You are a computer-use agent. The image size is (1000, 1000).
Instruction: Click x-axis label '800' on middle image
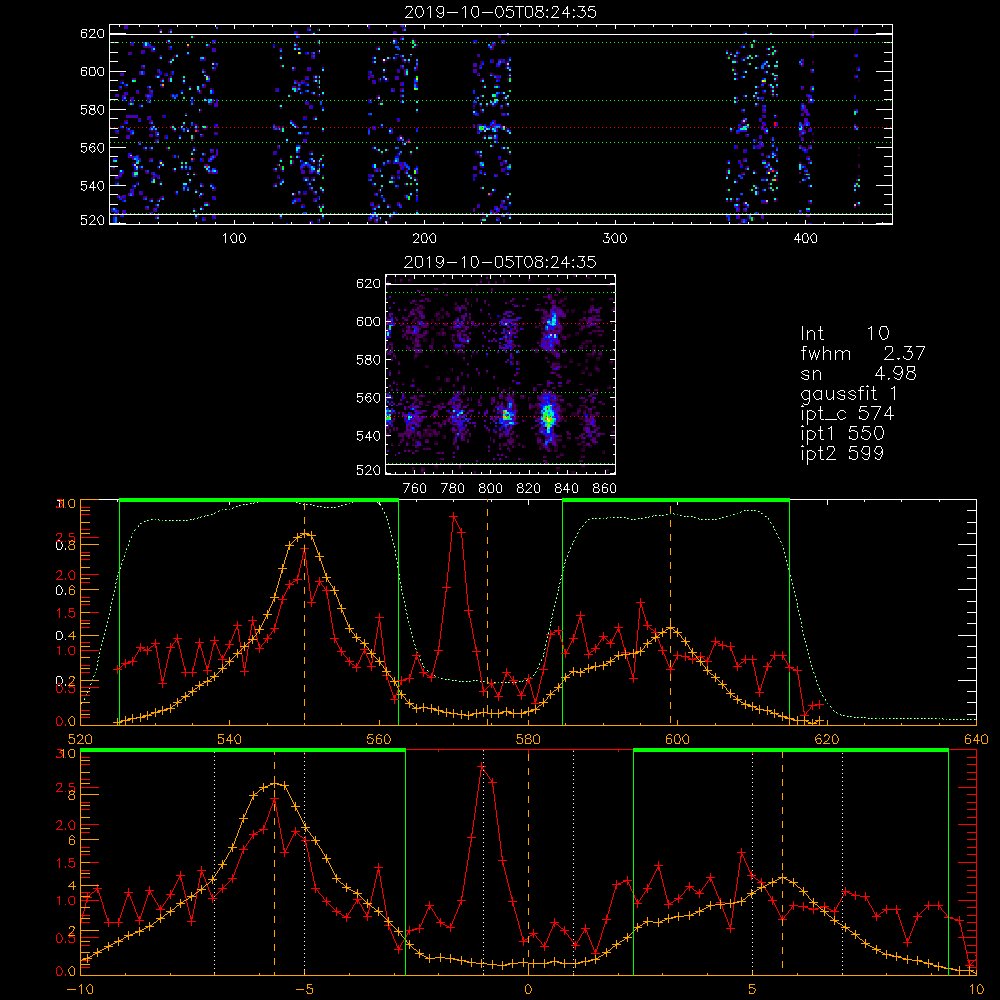[490, 489]
